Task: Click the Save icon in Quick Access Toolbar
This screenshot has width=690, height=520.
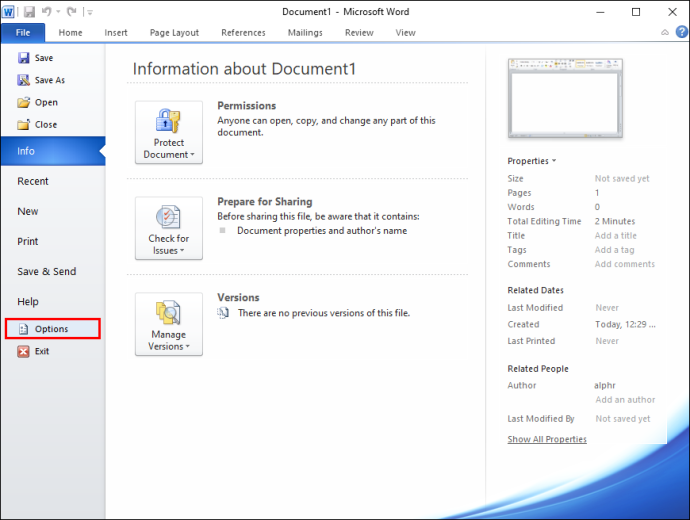Action: coord(29,12)
